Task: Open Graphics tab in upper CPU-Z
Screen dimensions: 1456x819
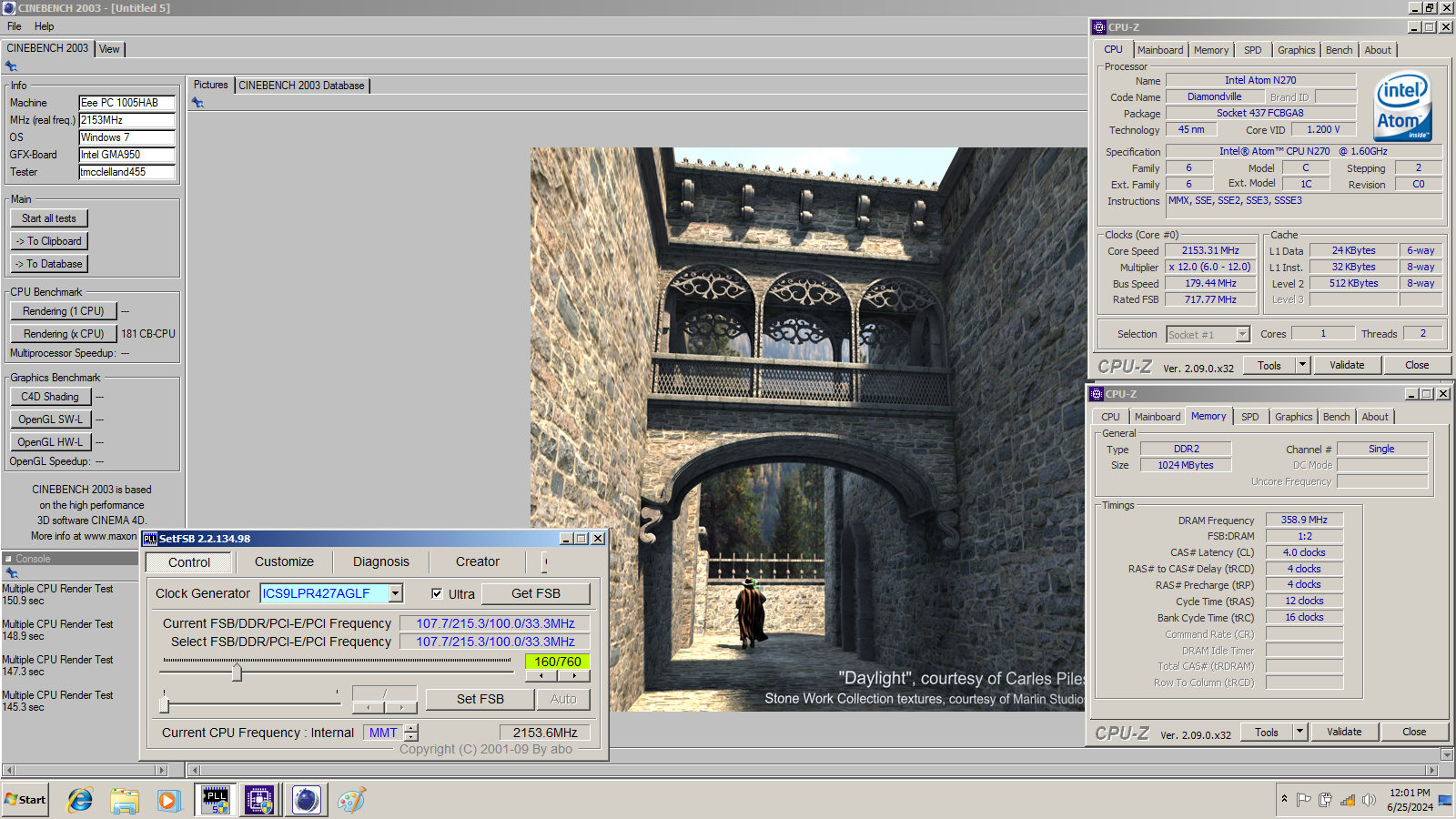Action: click(x=1297, y=50)
